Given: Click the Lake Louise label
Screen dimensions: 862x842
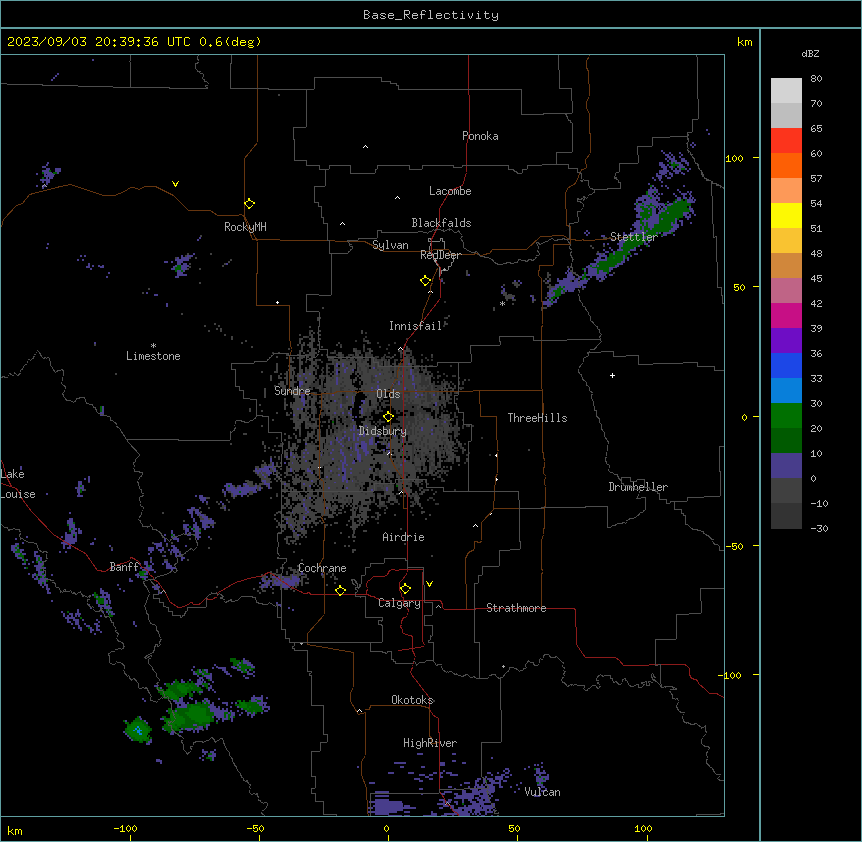Looking at the screenshot, I should [18, 484].
